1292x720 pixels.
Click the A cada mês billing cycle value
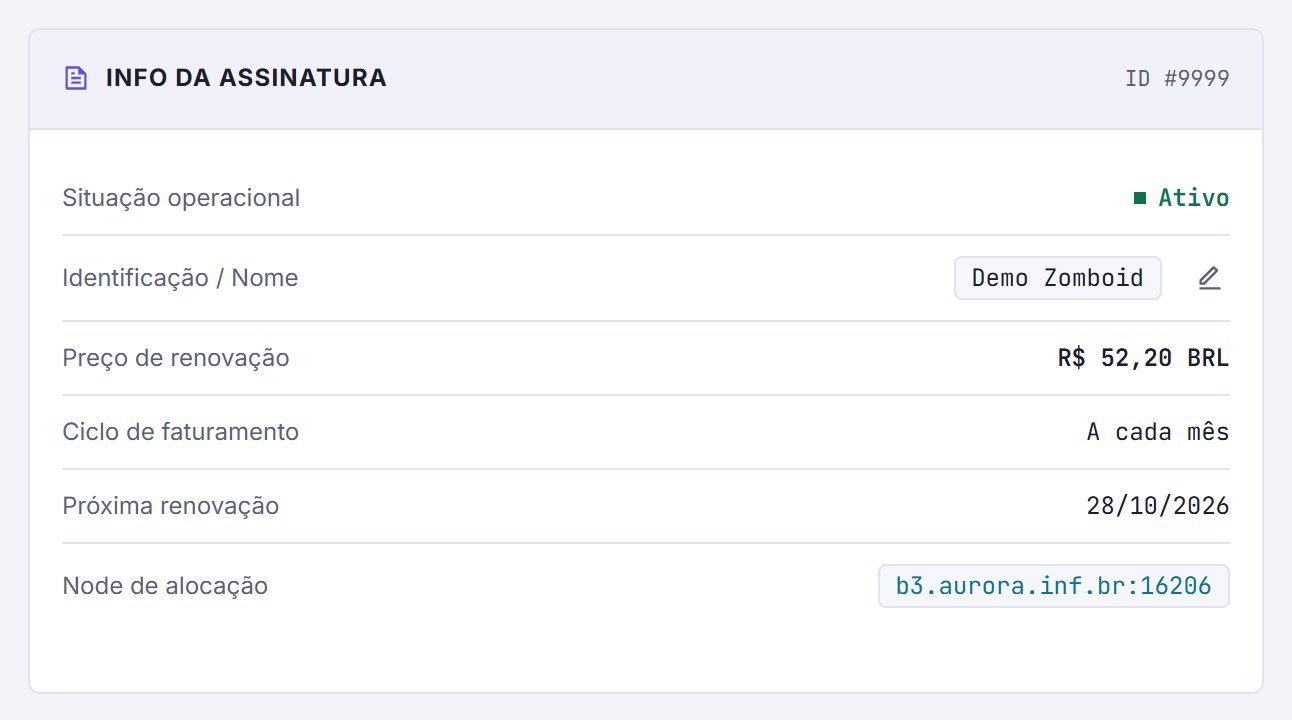tap(1158, 432)
